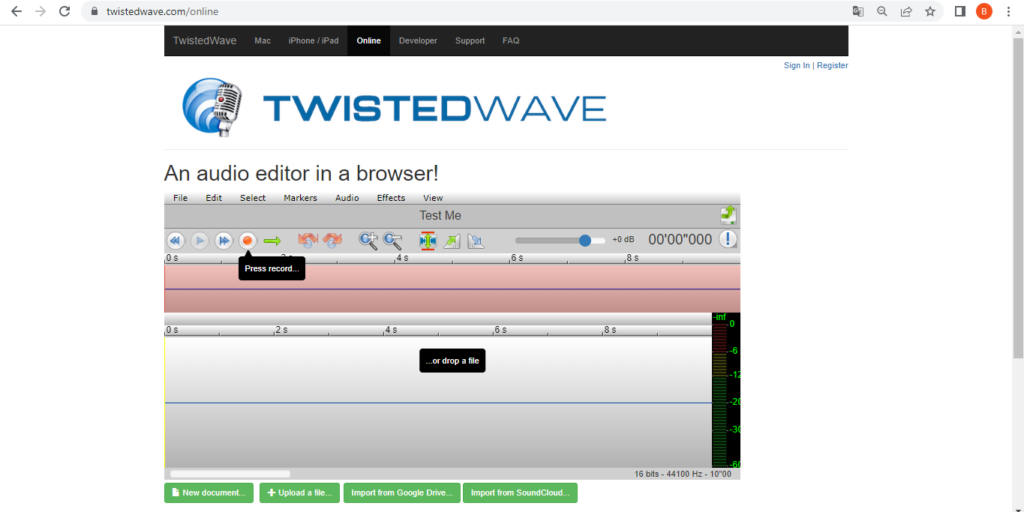This screenshot has height=512, width=1024.
Task: Click the fast forward button
Action: [x=224, y=240]
